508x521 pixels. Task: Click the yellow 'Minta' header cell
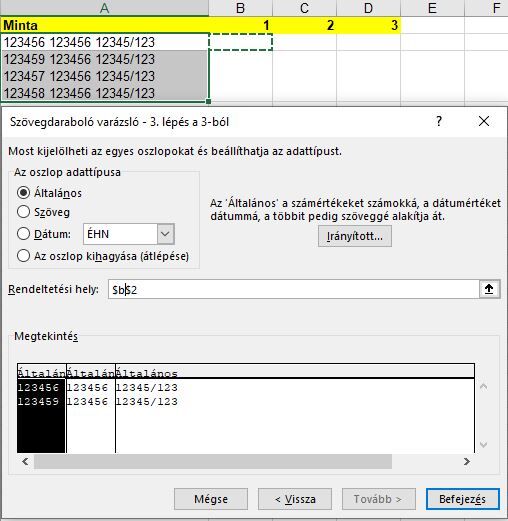[x=104, y=25]
